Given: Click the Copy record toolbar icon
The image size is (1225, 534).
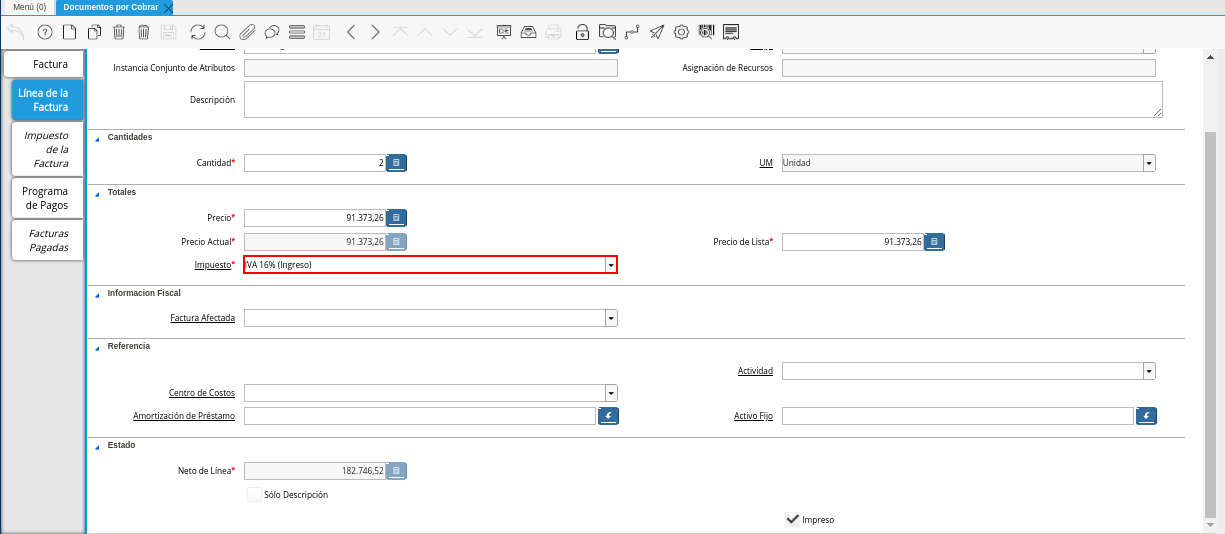Looking at the screenshot, I should pos(94,32).
